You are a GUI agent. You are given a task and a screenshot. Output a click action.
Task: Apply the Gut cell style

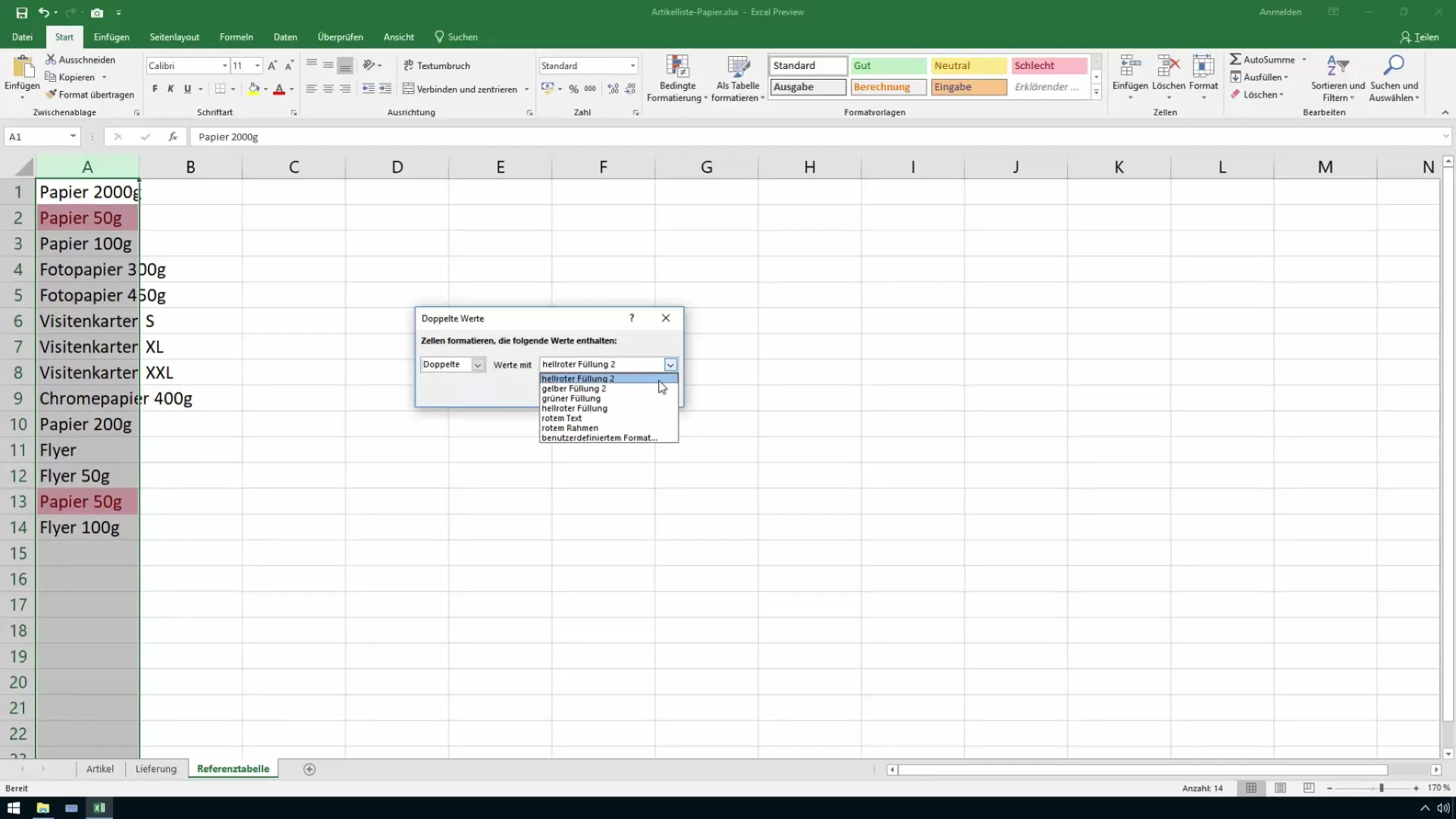pos(888,66)
